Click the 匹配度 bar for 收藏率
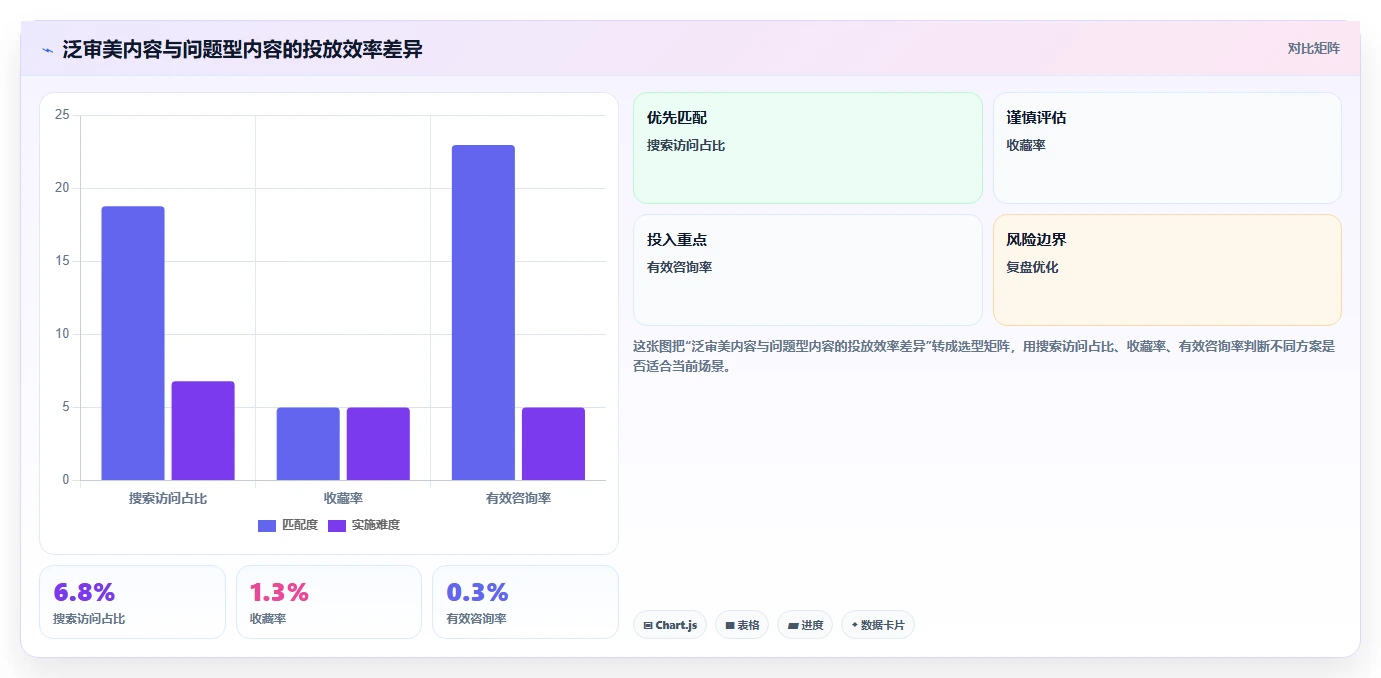Viewport: 1381px width, 678px height. pyautogui.click(x=308, y=443)
